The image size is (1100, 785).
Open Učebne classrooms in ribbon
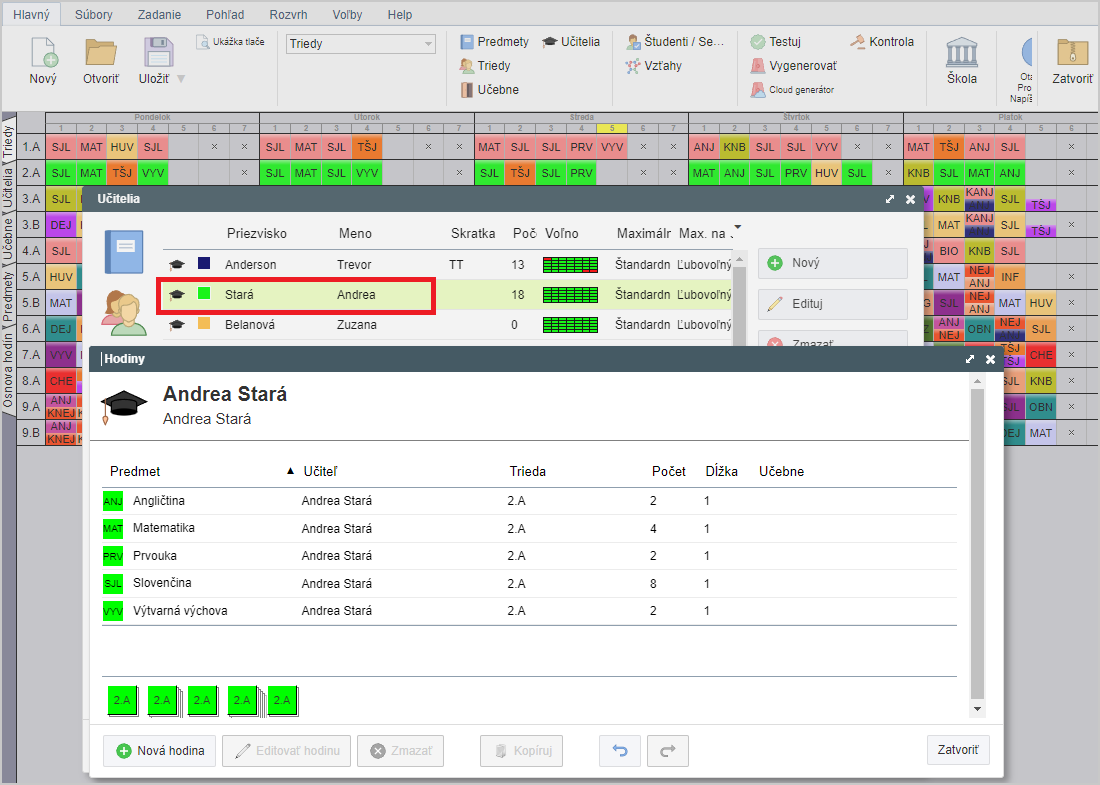tap(490, 90)
